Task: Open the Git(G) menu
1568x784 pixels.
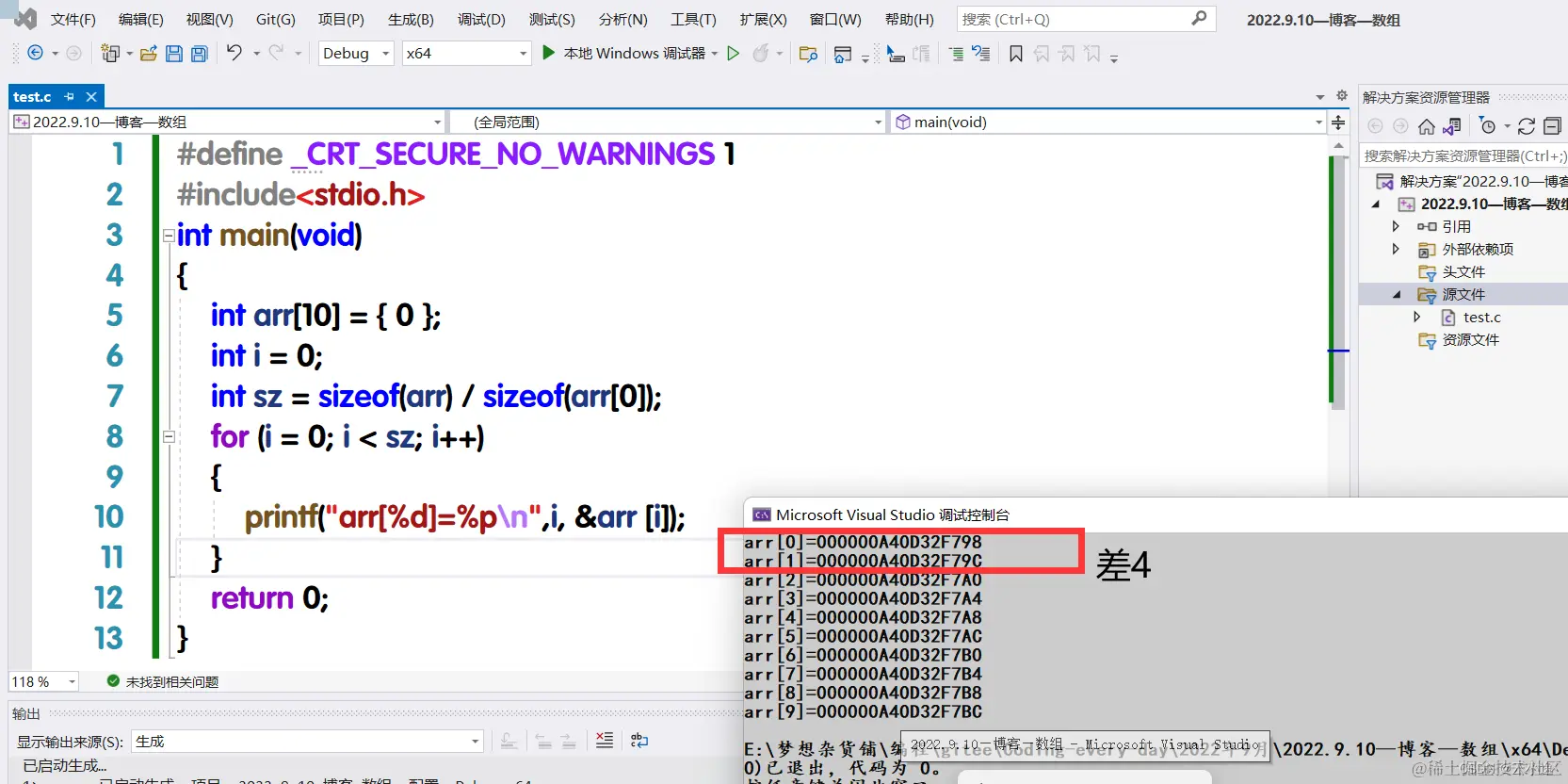Action: pos(276,19)
